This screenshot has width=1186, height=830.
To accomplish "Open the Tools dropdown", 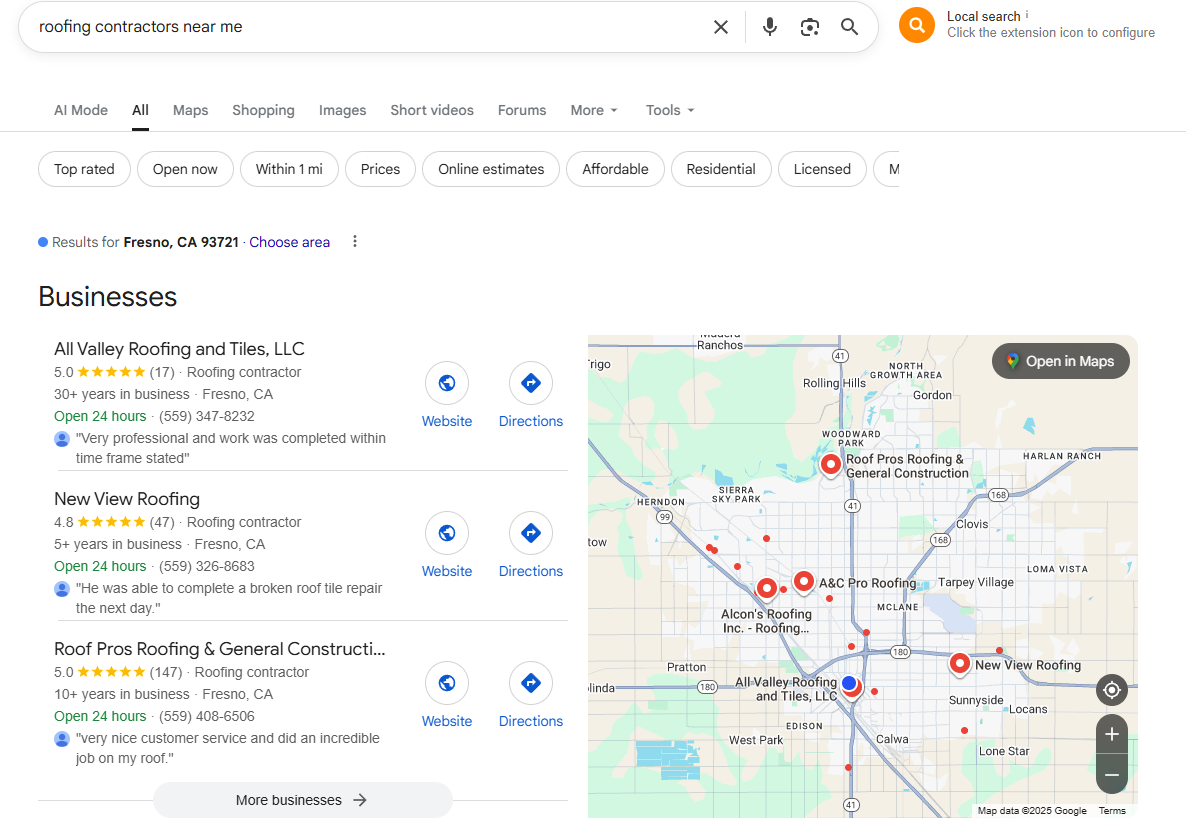I will pos(669,110).
